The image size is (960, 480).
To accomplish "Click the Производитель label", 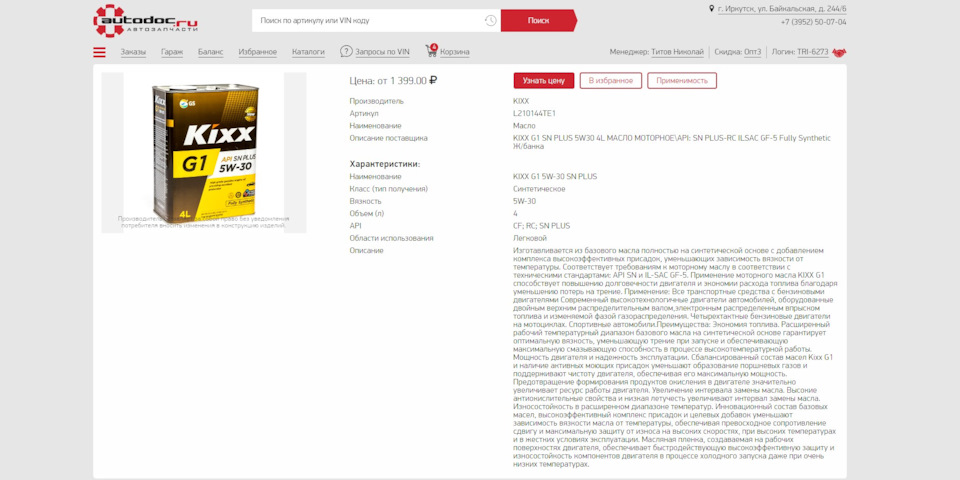I will [377, 101].
